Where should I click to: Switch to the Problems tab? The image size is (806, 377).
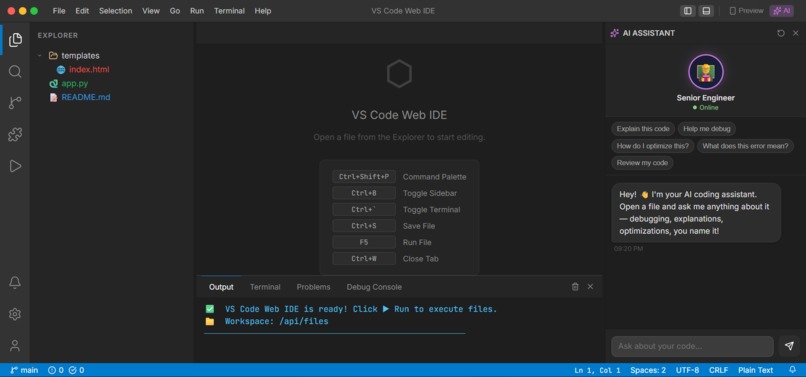coord(314,287)
